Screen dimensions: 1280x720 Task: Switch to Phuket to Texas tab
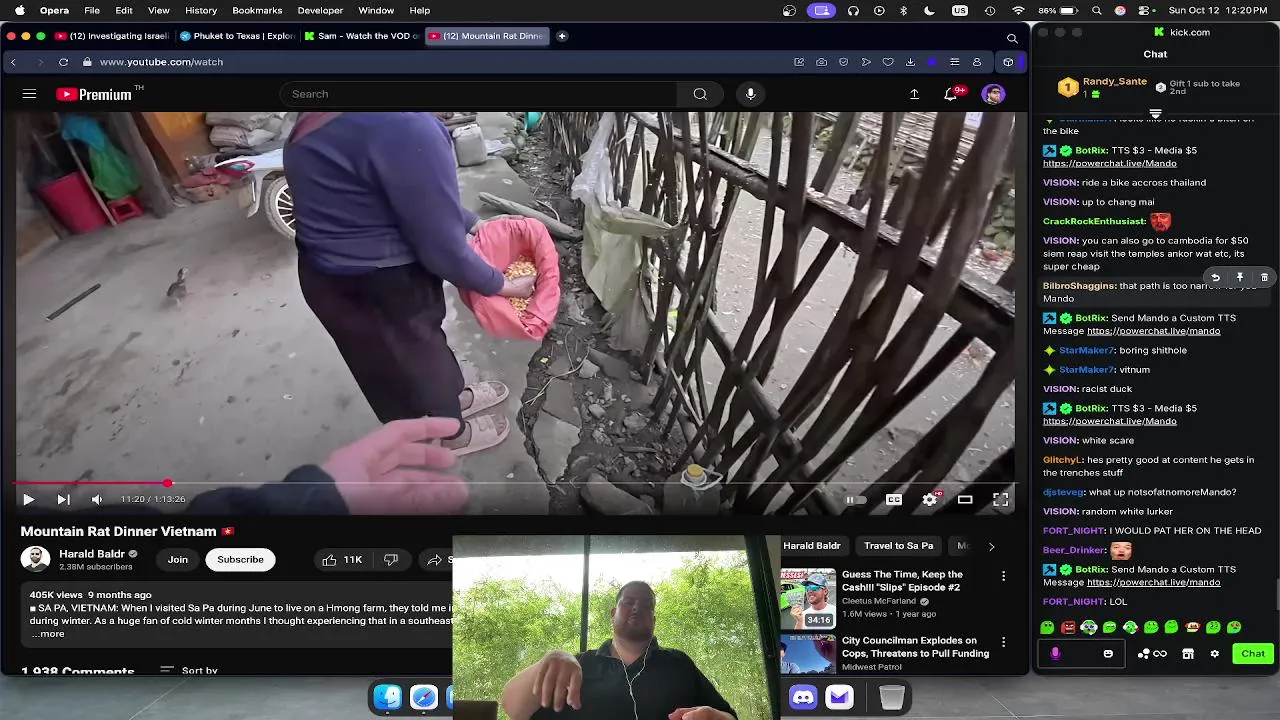[x=237, y=36]
